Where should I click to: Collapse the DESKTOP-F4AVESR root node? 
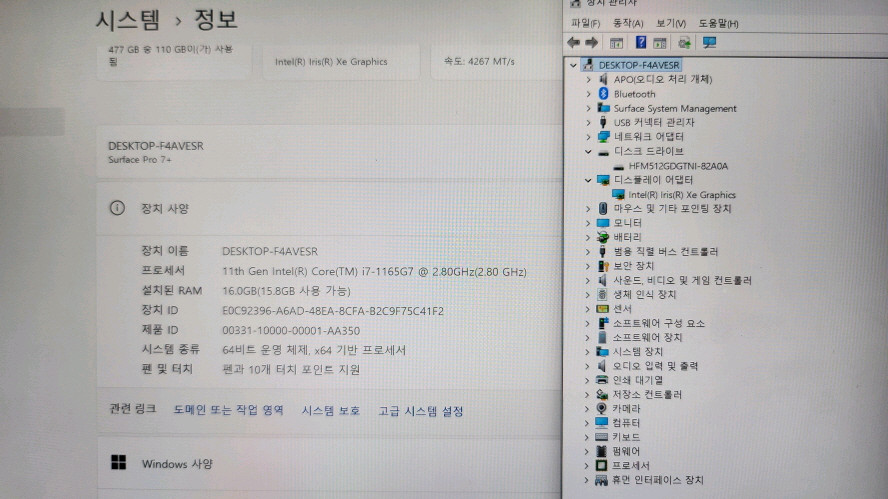click(x=573, y=65)
